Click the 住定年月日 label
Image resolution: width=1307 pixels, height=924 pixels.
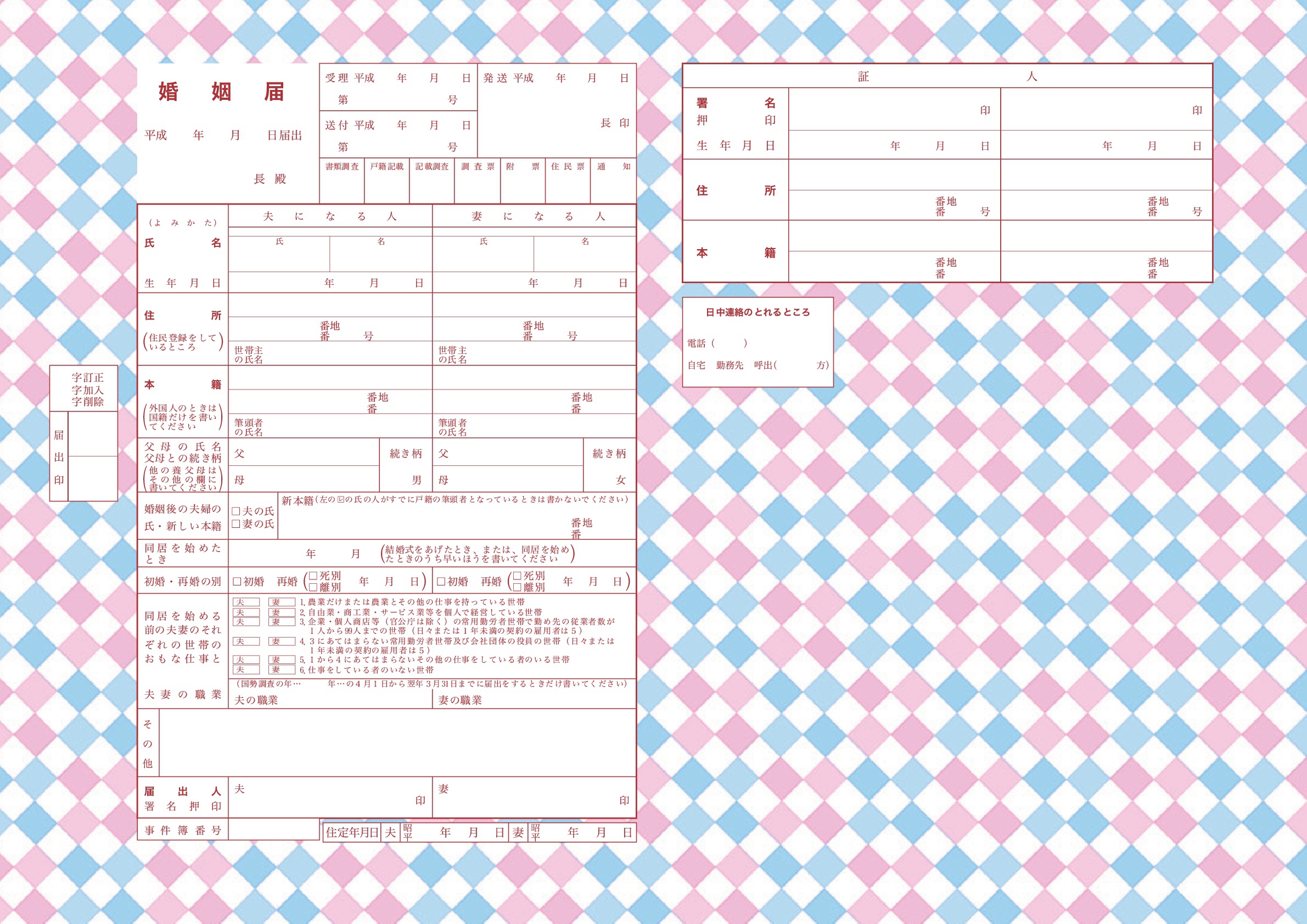click(x=352, y=832)
